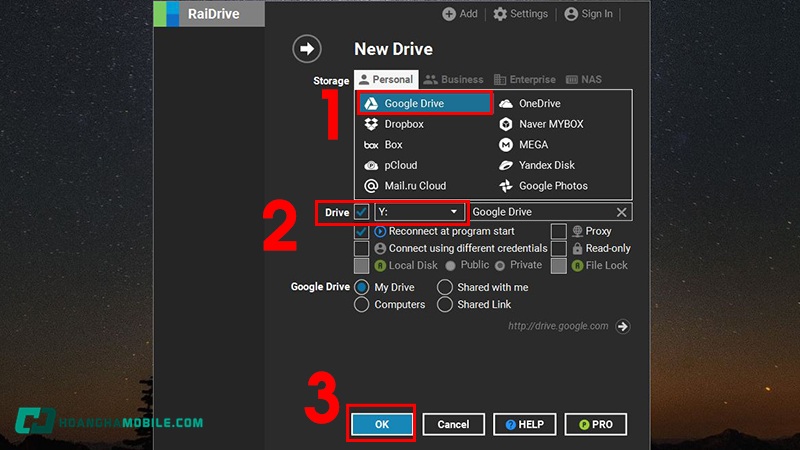800x450 pixels.
Task: Enable the Read-only checkbox
Action: point(558,248)
